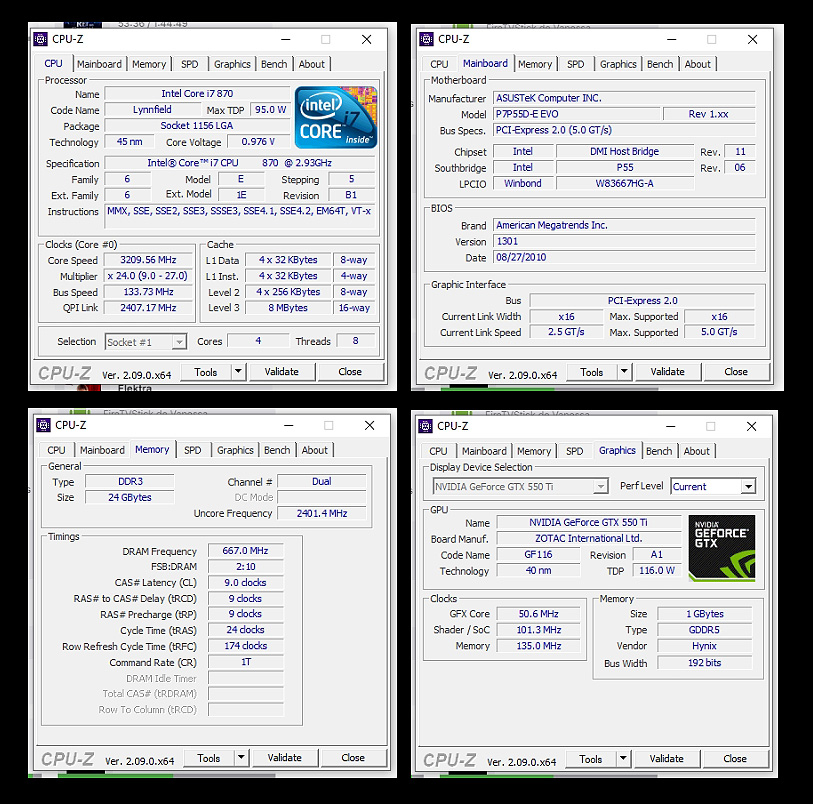This screenshot has height=804, width=813.
Task: Click Tools button in the Memory window
Action: [208, 758]
